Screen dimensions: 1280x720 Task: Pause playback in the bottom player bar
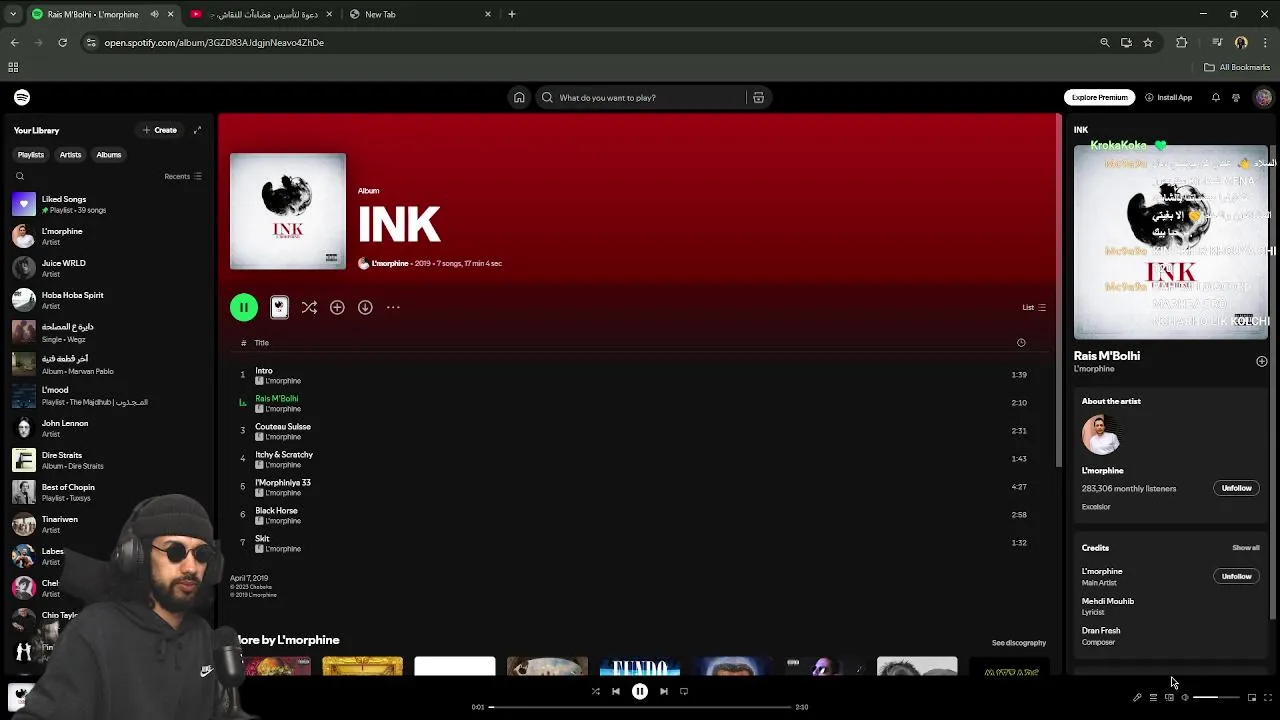tap(640, 691)
